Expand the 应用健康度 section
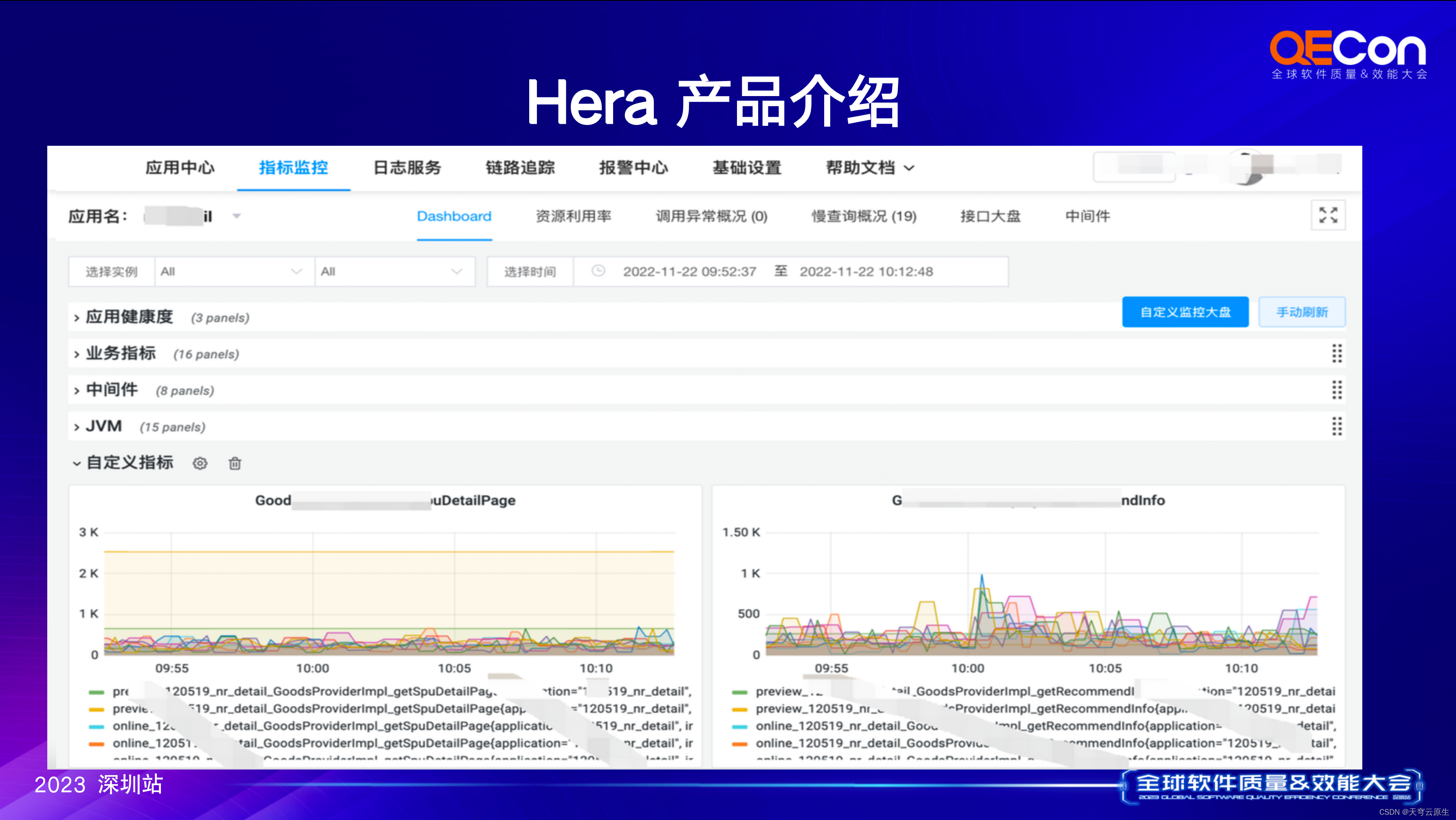The image size is (1456, 820). point(130,317)
